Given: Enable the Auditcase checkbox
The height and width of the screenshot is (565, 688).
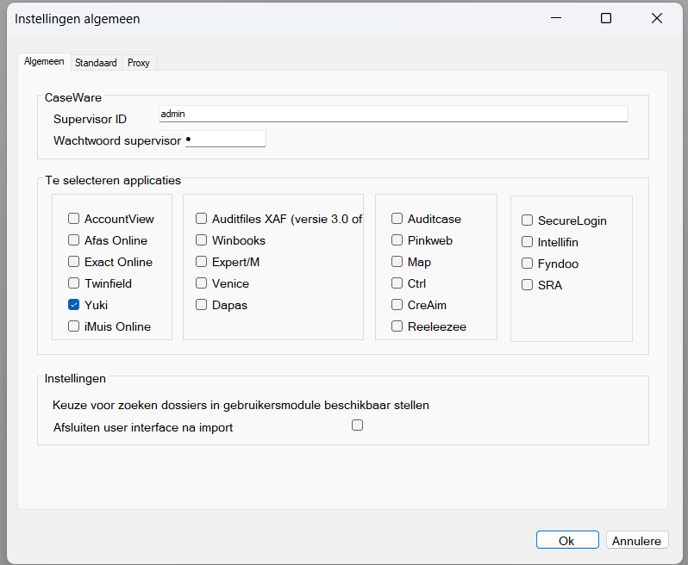Looking at the screenshot, I should click(397, 218).
